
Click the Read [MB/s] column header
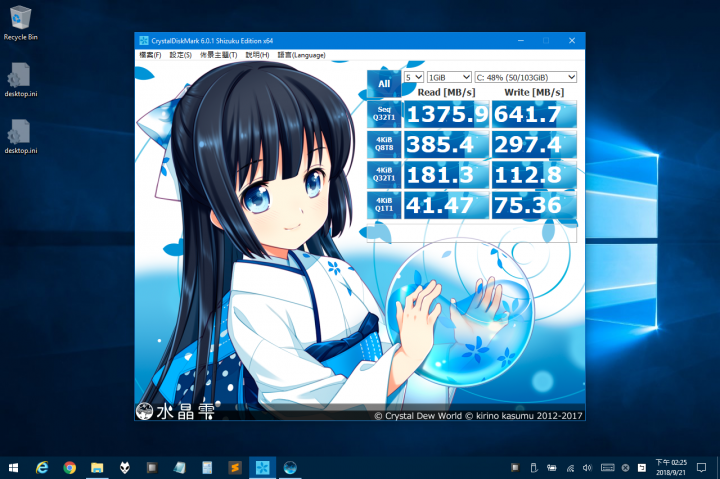click(446, 92)
